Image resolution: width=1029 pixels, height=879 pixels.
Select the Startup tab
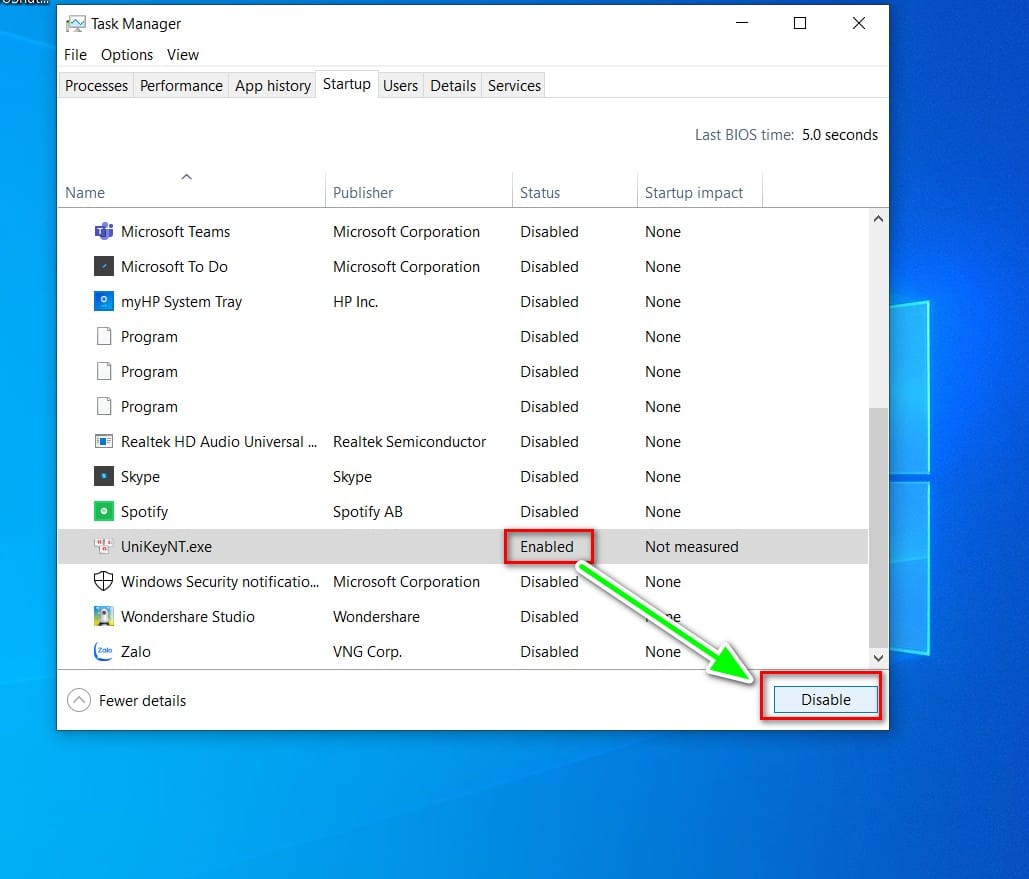pos(346,84)
